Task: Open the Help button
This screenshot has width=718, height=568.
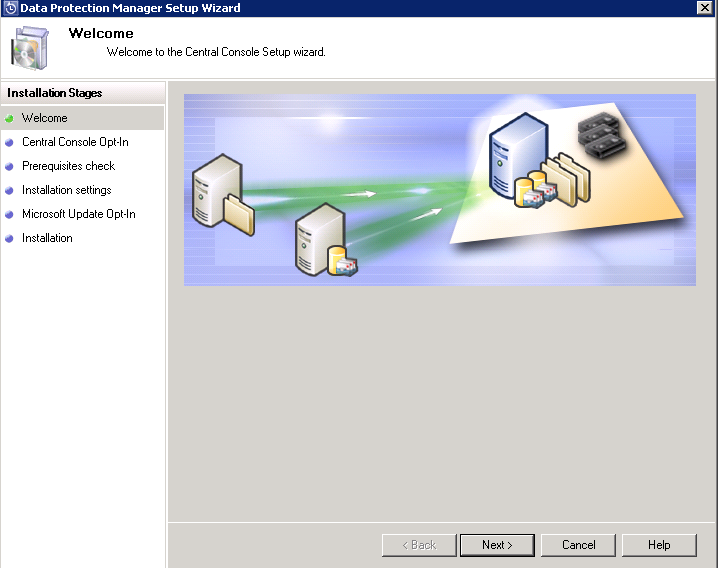Action: point(659,545)
